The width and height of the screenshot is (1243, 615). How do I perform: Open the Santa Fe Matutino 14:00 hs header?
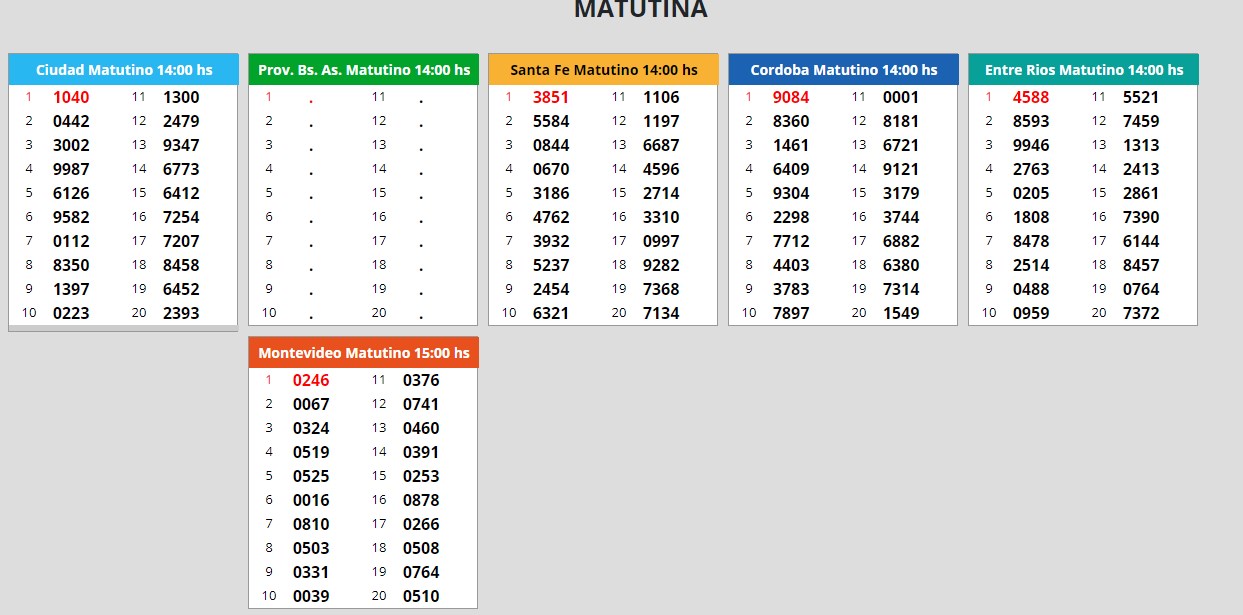click(603, 70)
